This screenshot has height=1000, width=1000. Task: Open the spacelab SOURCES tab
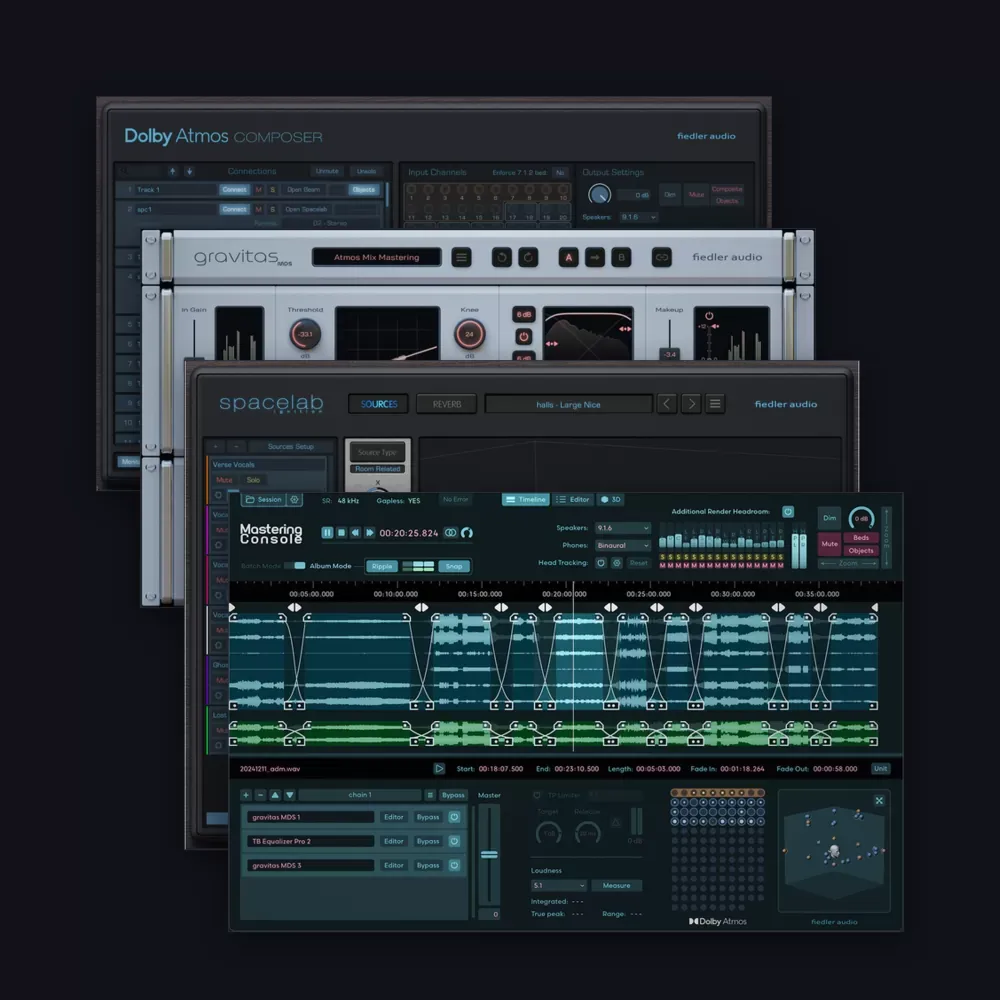pos(379,404)
